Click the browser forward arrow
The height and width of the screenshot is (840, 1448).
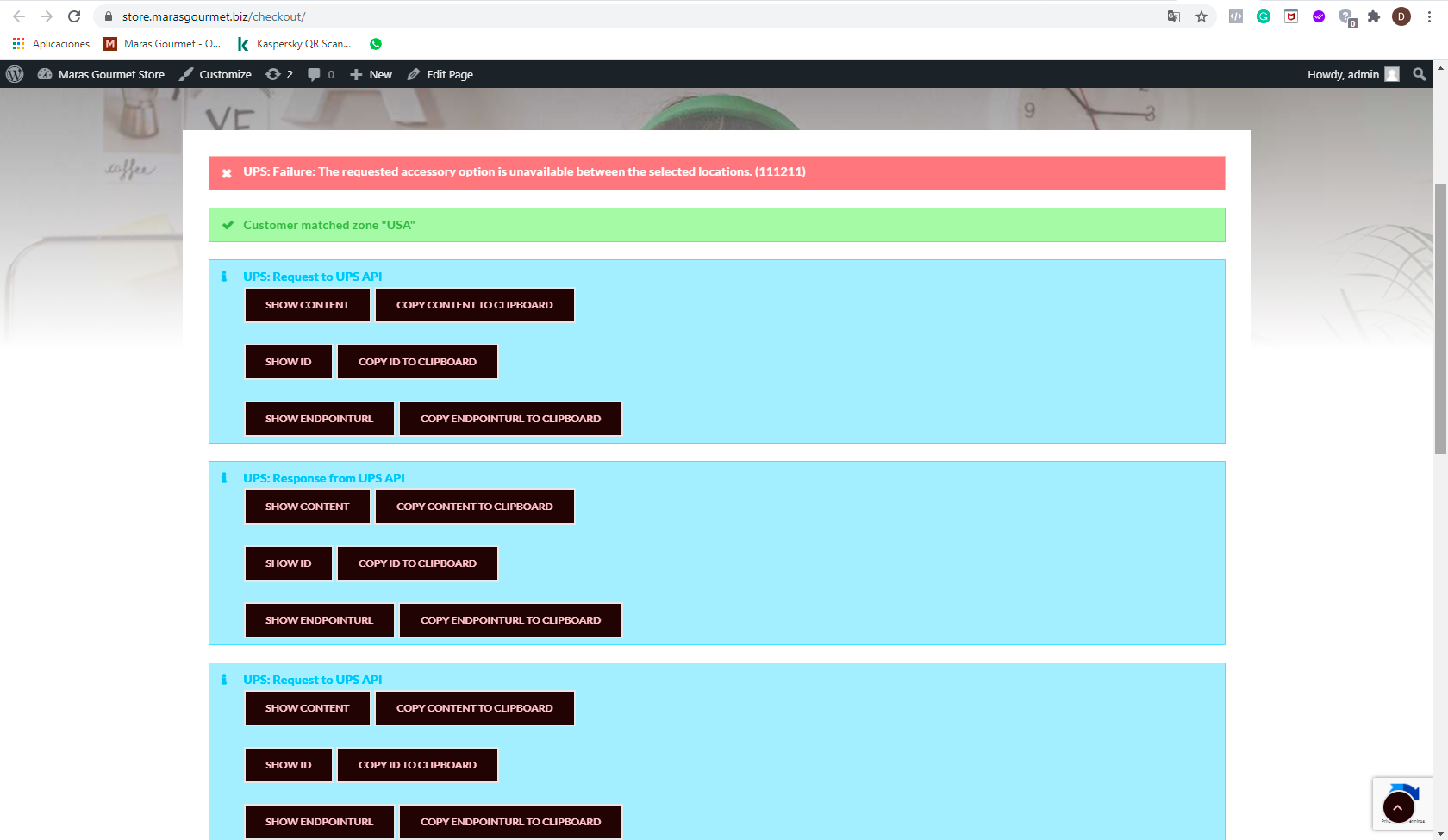[x=47, y=16]
